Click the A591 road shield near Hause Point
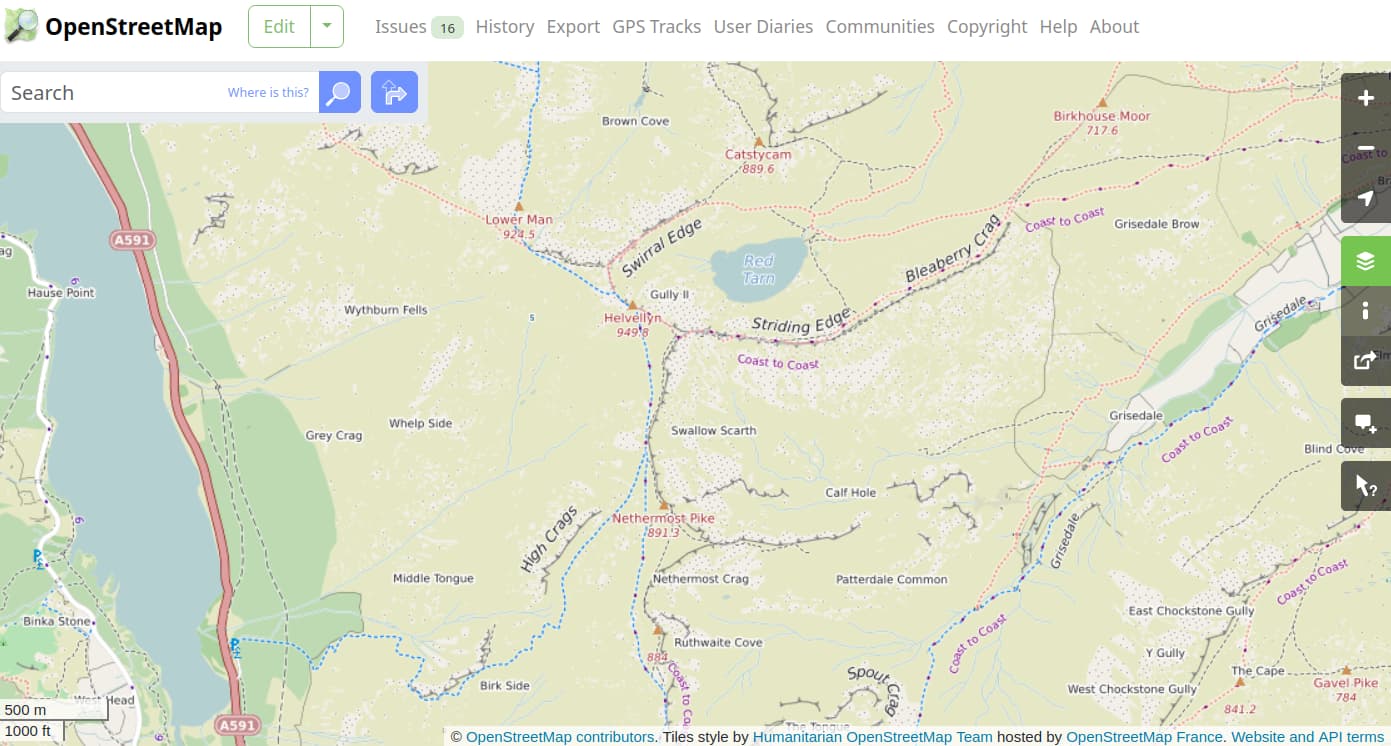The height and width of the screenshot is (746, 1391). point(130,240)
